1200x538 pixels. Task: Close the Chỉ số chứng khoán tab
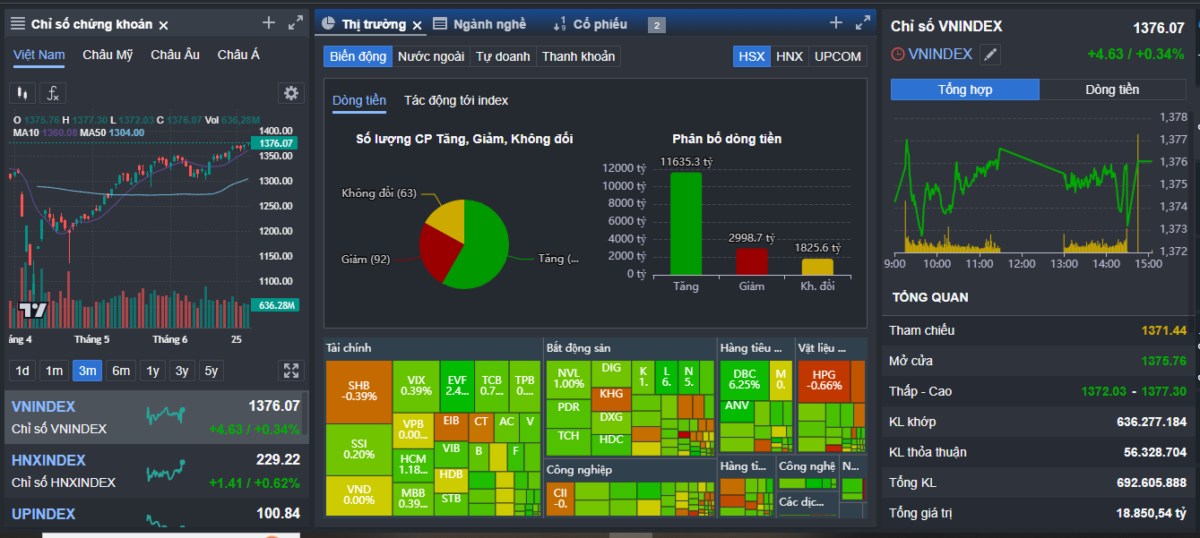164,24
